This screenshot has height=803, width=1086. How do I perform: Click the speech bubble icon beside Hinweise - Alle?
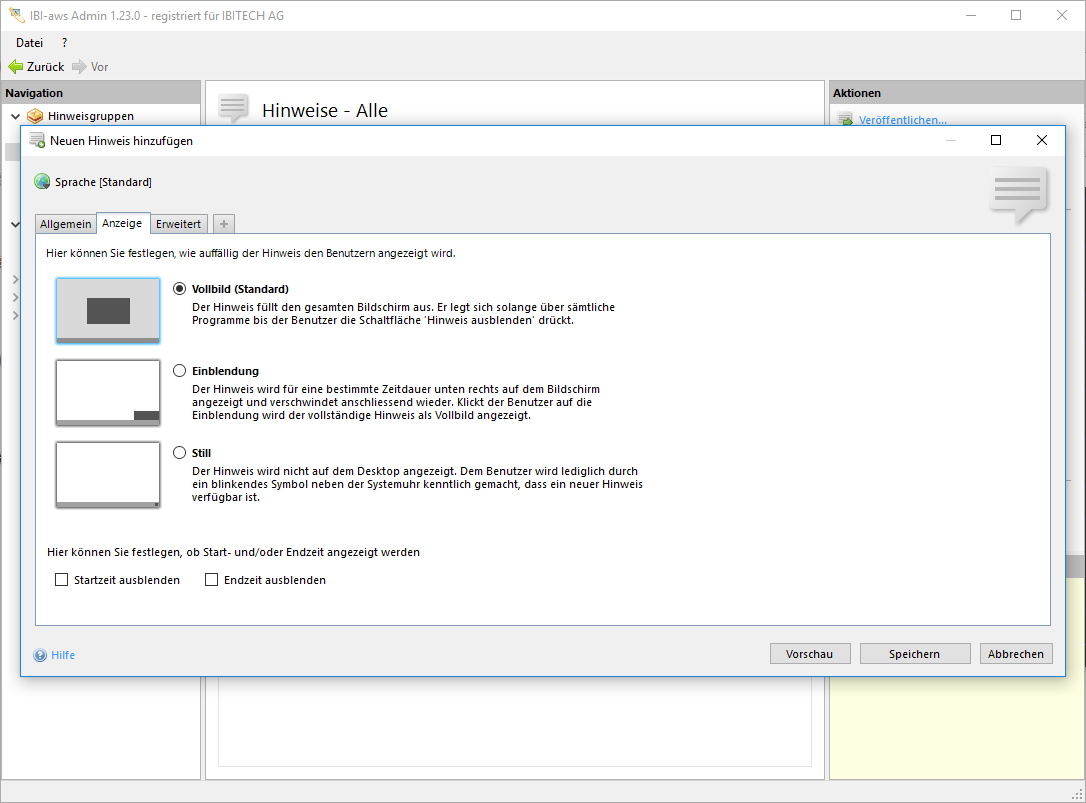coord(233,108)
